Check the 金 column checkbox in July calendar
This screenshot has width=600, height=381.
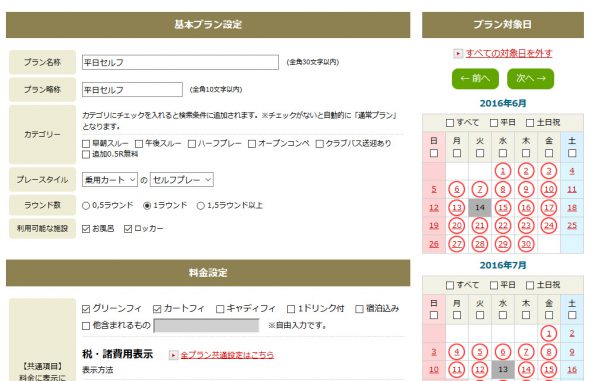pyautogui.click(x=549, y=315)
